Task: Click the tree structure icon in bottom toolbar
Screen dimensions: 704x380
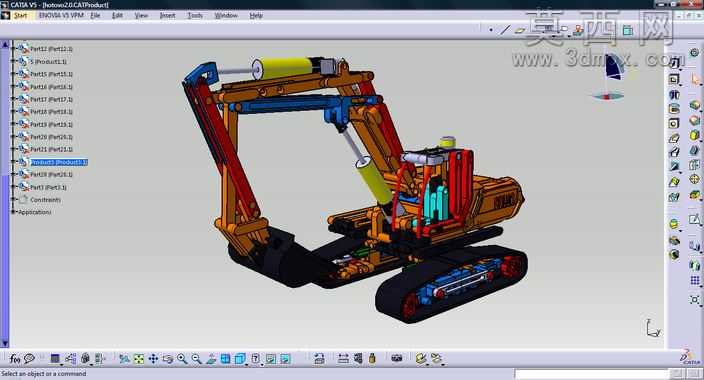Action: coord(70,358)
